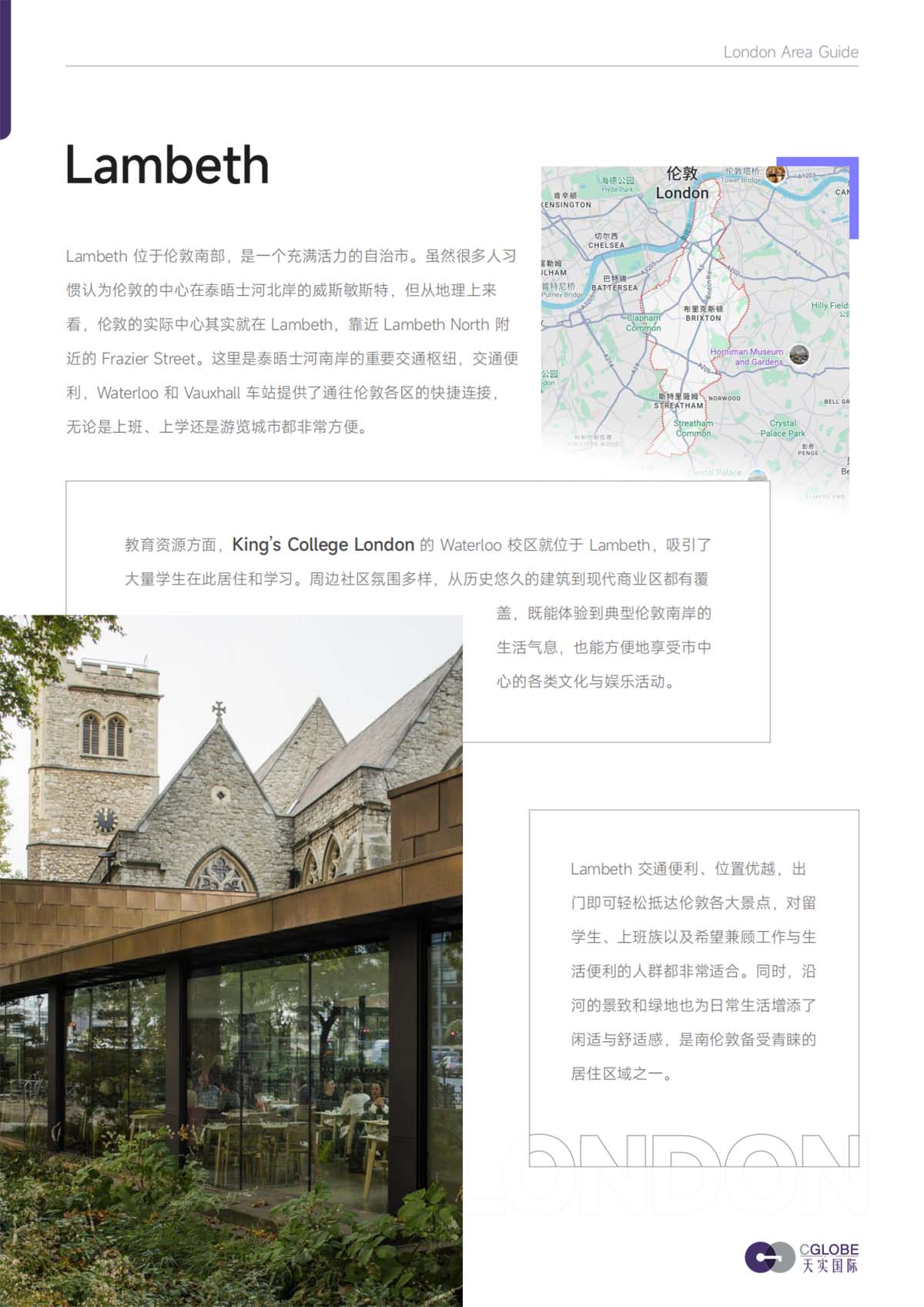Click the Hyde Park label on map
This screenshot has height=1307, width=924.
[x=618, y=184]
